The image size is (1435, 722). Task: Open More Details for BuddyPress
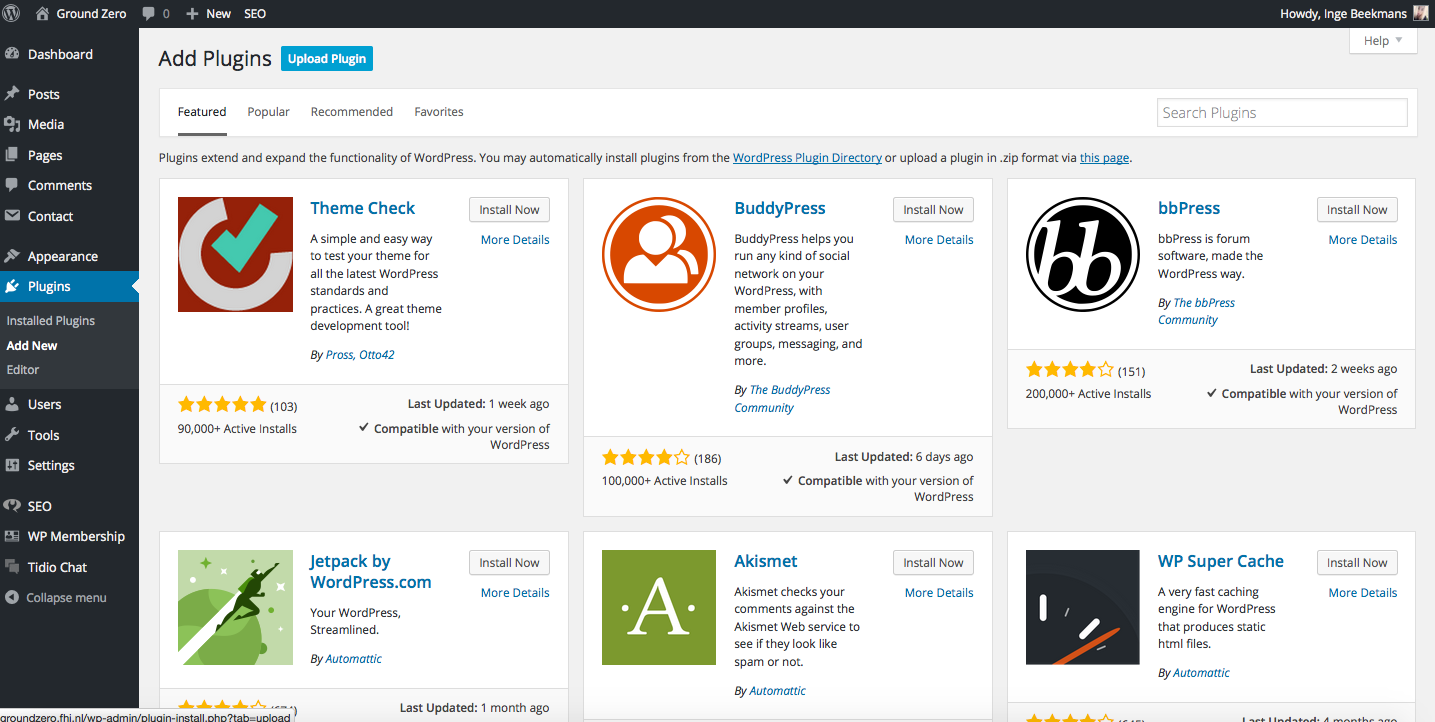coord(939,240)
